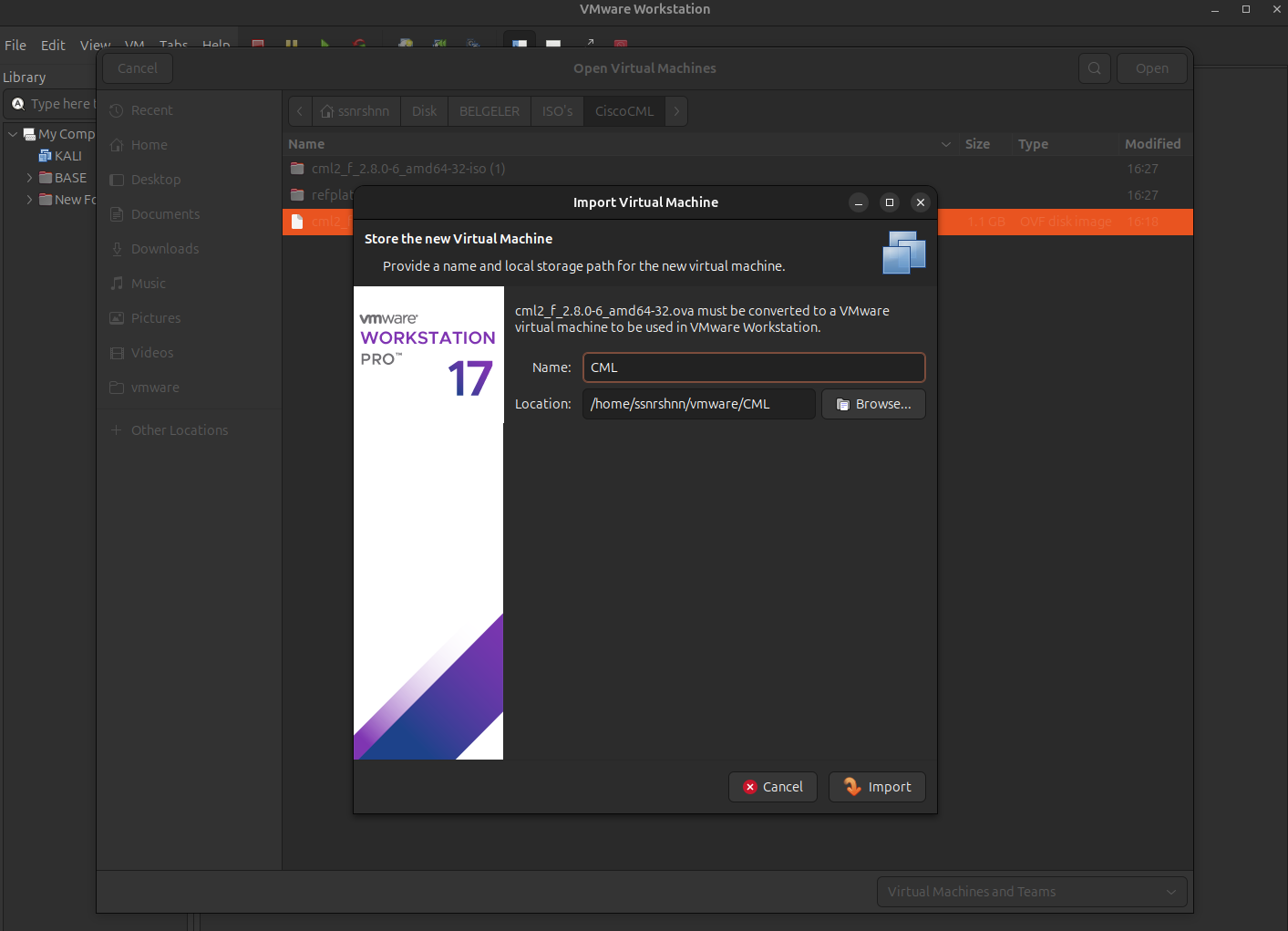Screen dimensions: 1288x931
Task: Click the Browse button for storage location
Action: pos(873,404)
